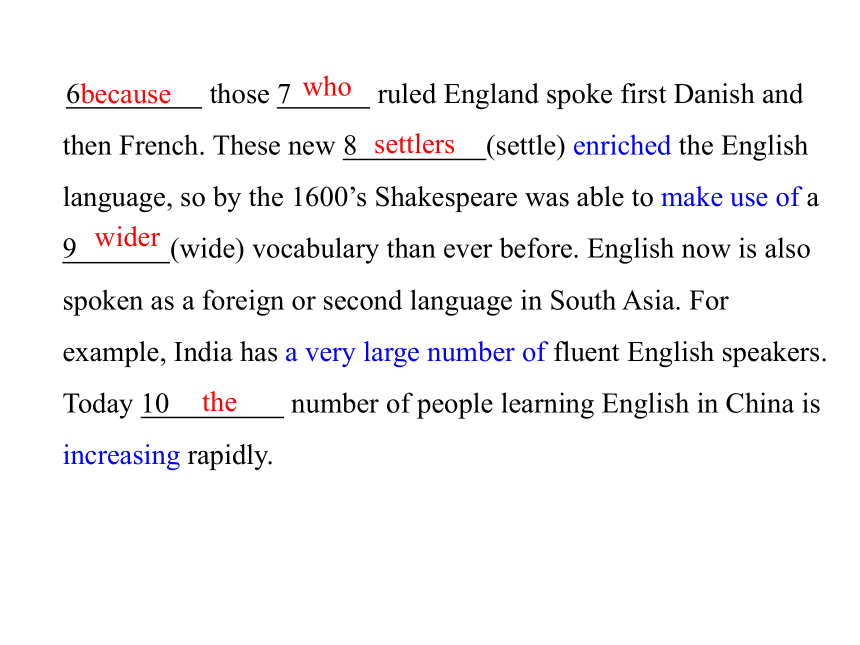Click the word 'Shakespeare'

[446, 198]
